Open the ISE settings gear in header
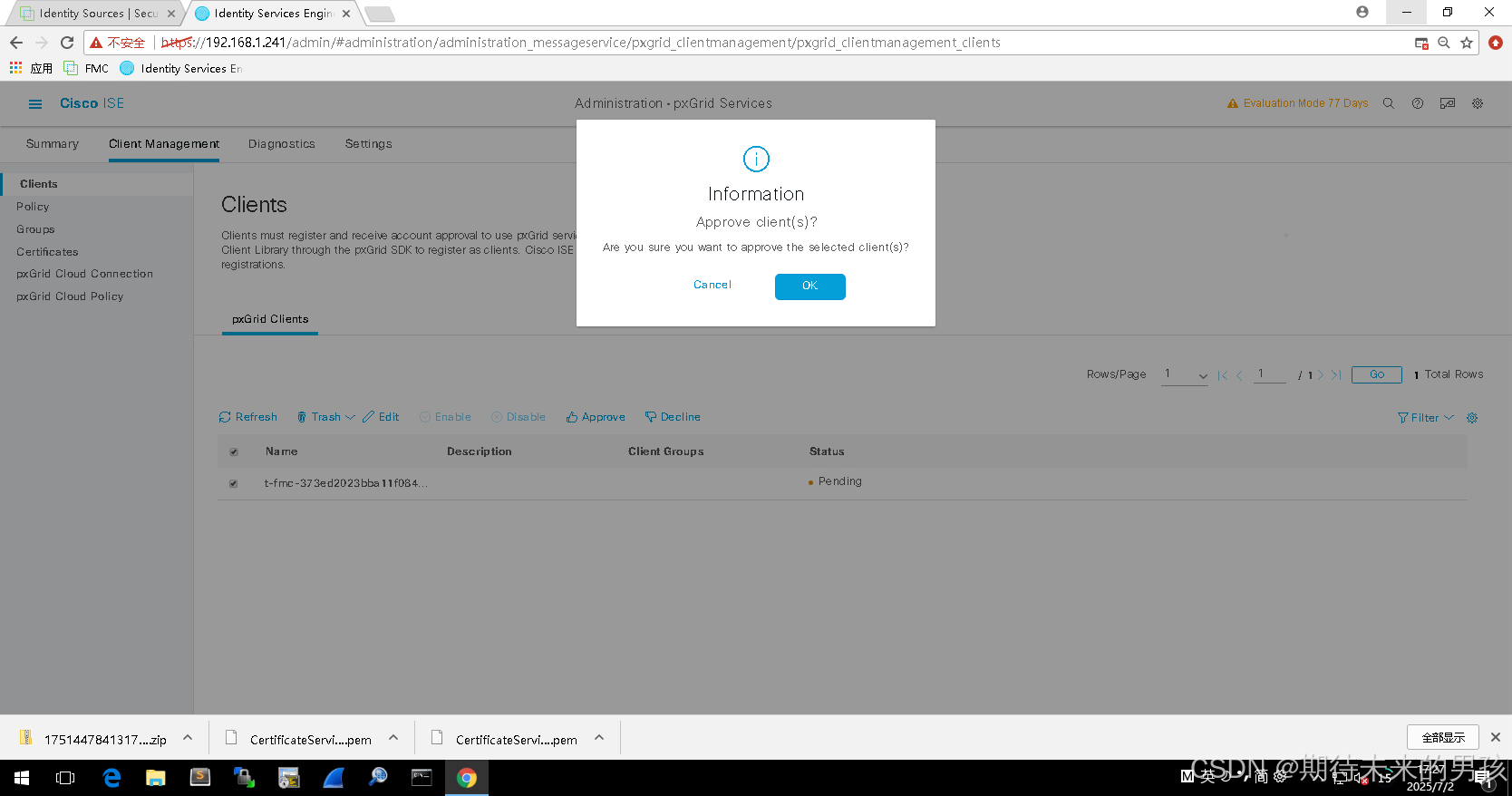 tap(1478, 103)
